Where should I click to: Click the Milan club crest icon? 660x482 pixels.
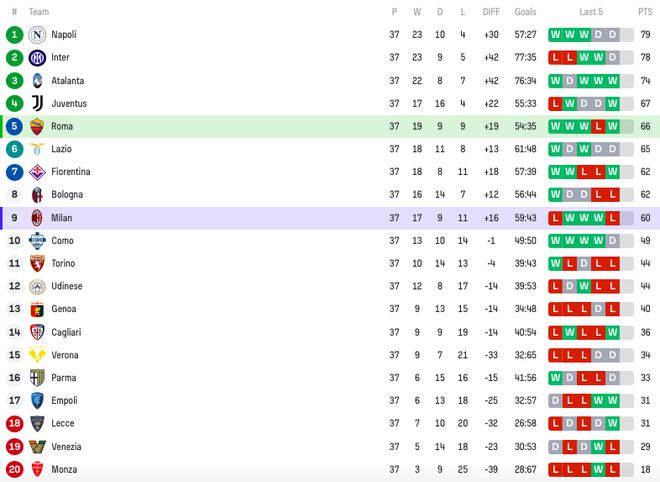[38, 218]
